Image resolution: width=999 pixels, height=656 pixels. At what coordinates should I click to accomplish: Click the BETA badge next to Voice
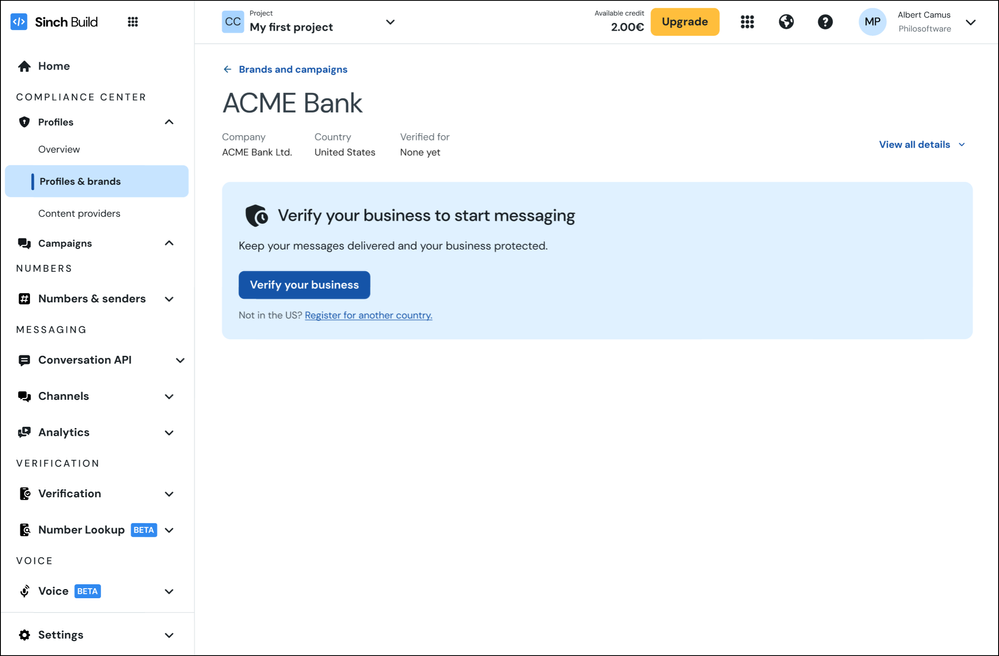(x=87, y=591)
